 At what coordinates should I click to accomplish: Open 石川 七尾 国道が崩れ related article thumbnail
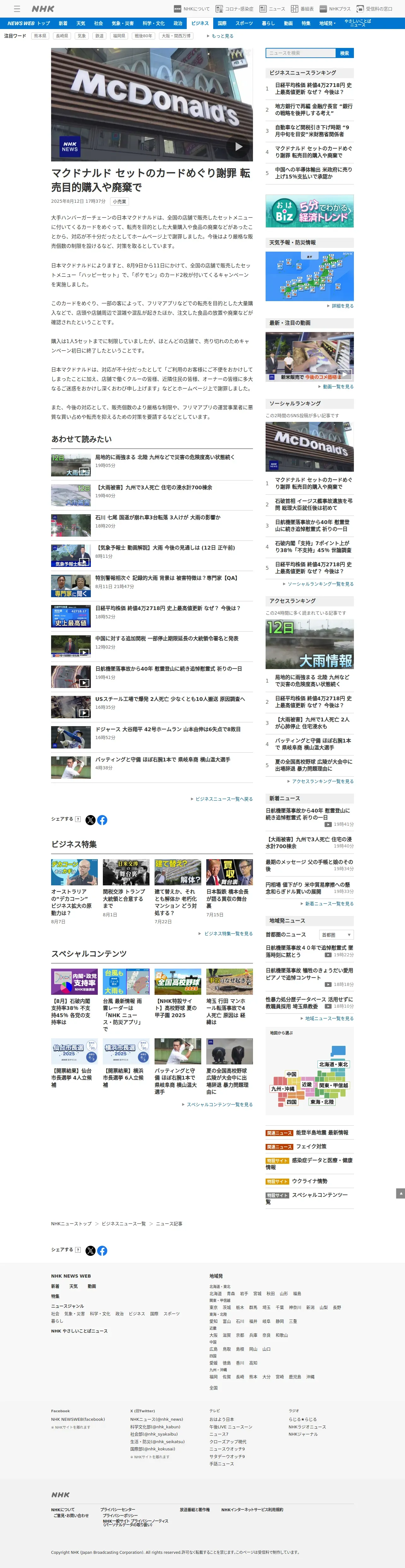[x=71, y=525]
